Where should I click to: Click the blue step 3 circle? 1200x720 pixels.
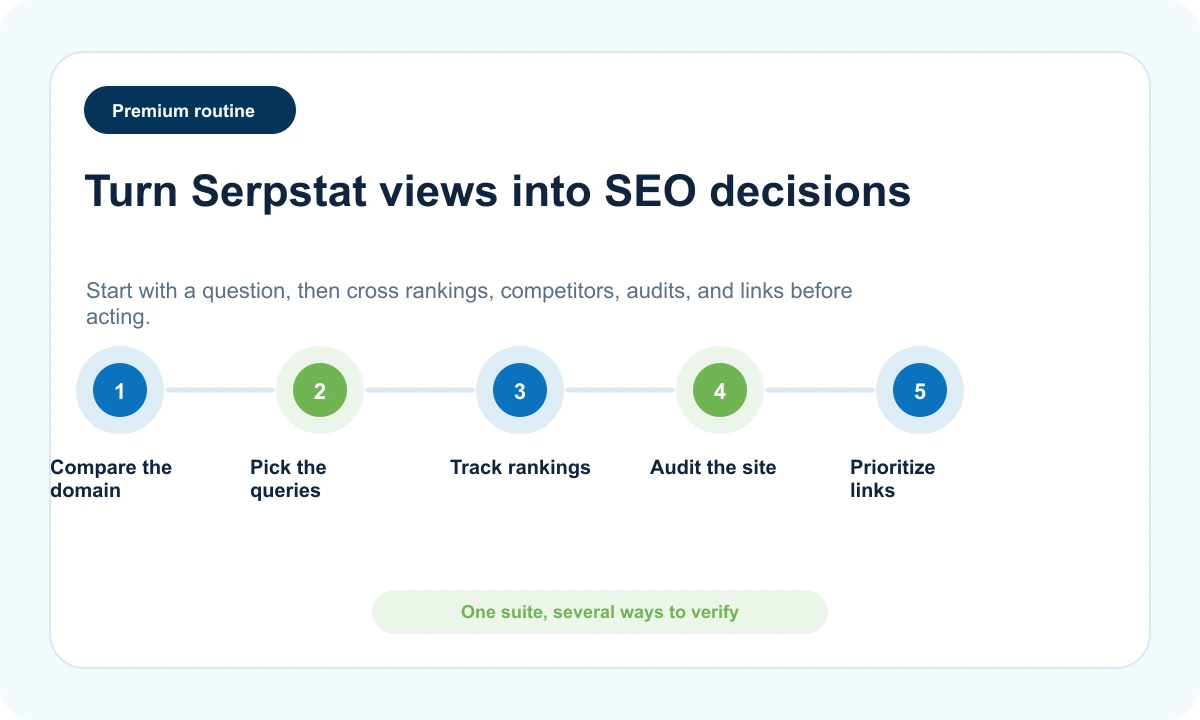click(520, 390)
